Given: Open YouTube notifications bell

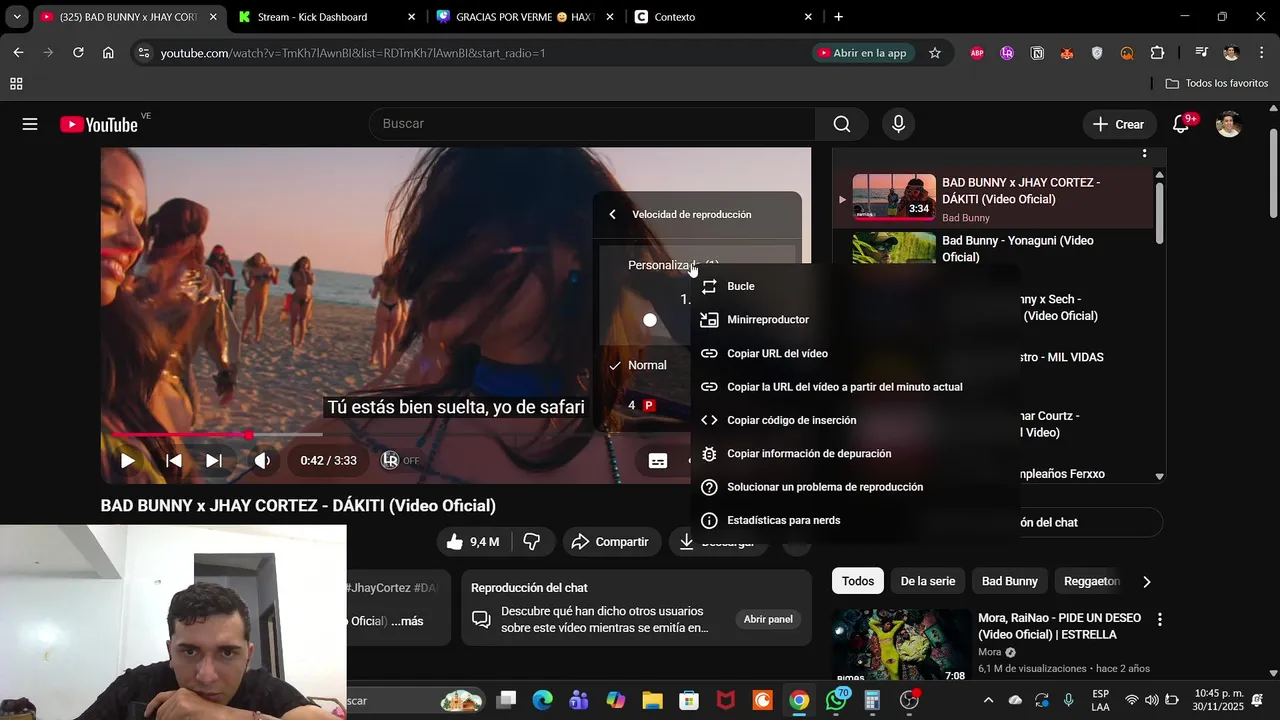Looking at the screenshot, I should [1181, 124].
